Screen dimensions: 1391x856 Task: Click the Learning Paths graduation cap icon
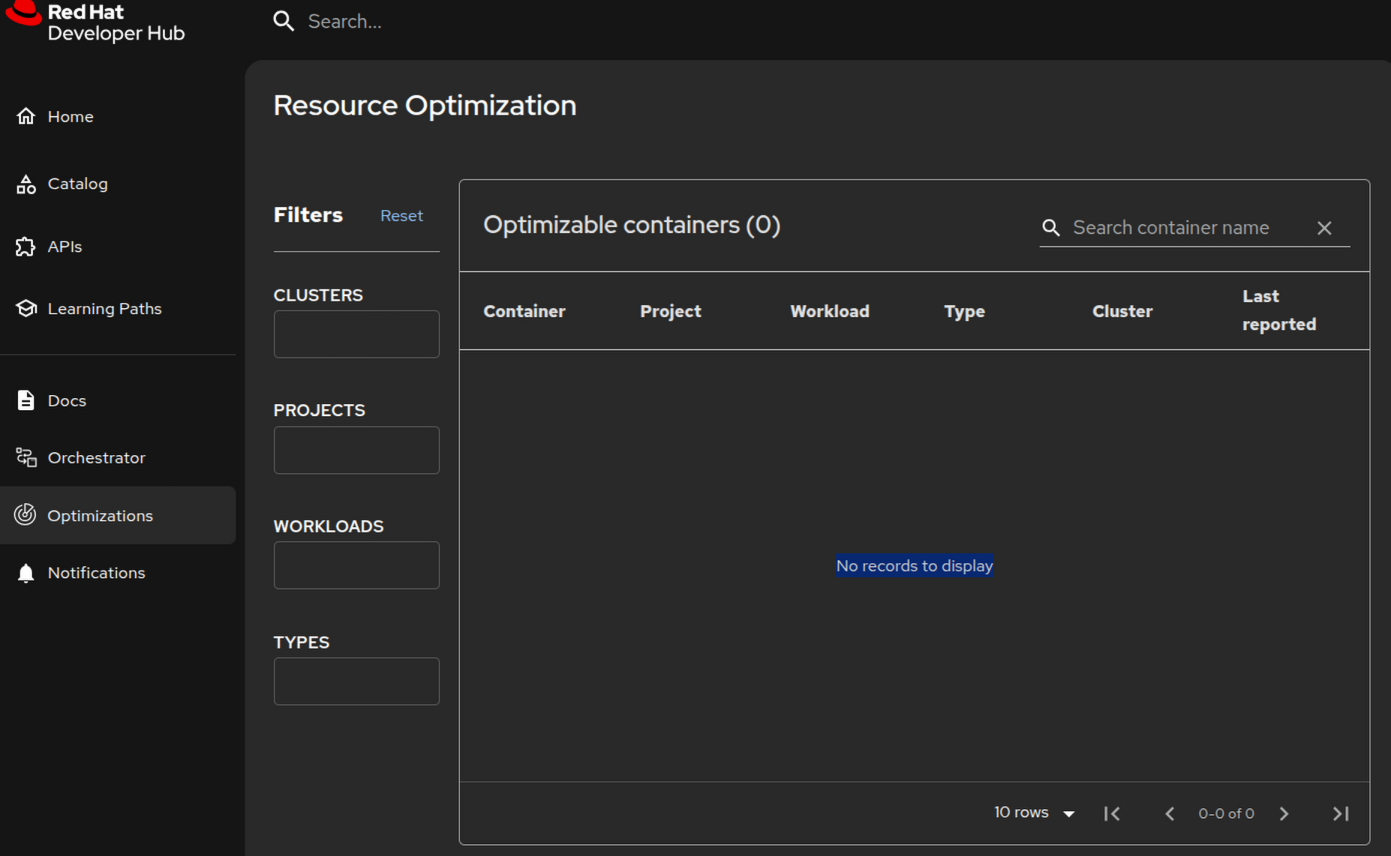(26, 309)
